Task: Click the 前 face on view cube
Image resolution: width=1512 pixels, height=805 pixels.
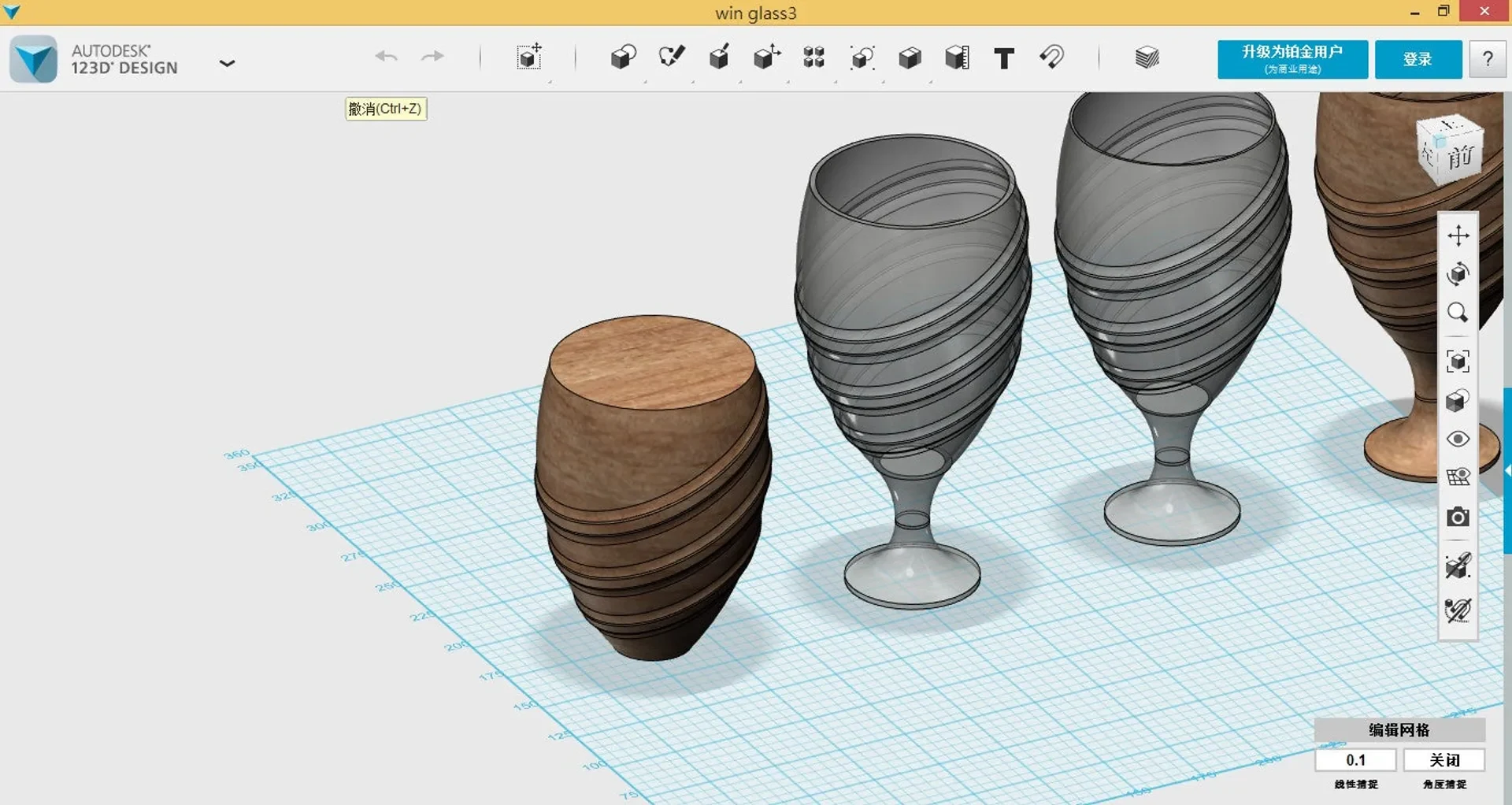Action: [1461, 157]
